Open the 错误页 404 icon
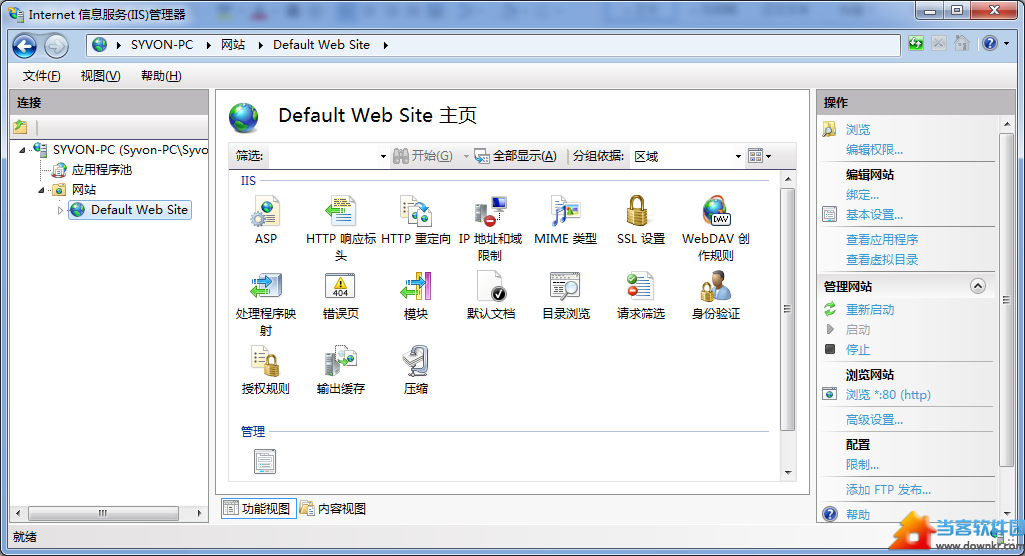The height and width of the screenshot is (556, 1025). [340, 287]
